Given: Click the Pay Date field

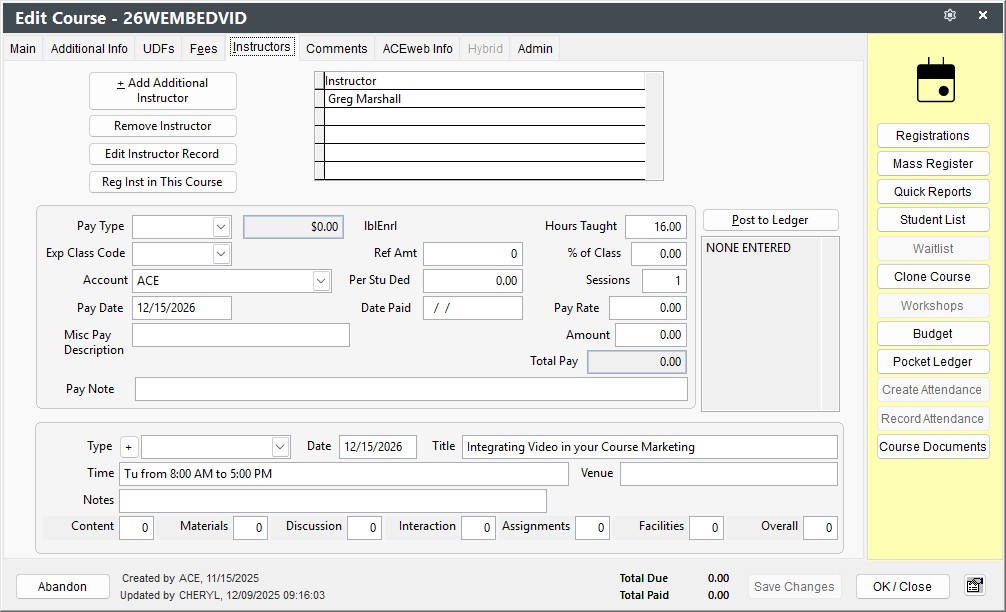Looking at the screenshot, I should coord(182,308).
